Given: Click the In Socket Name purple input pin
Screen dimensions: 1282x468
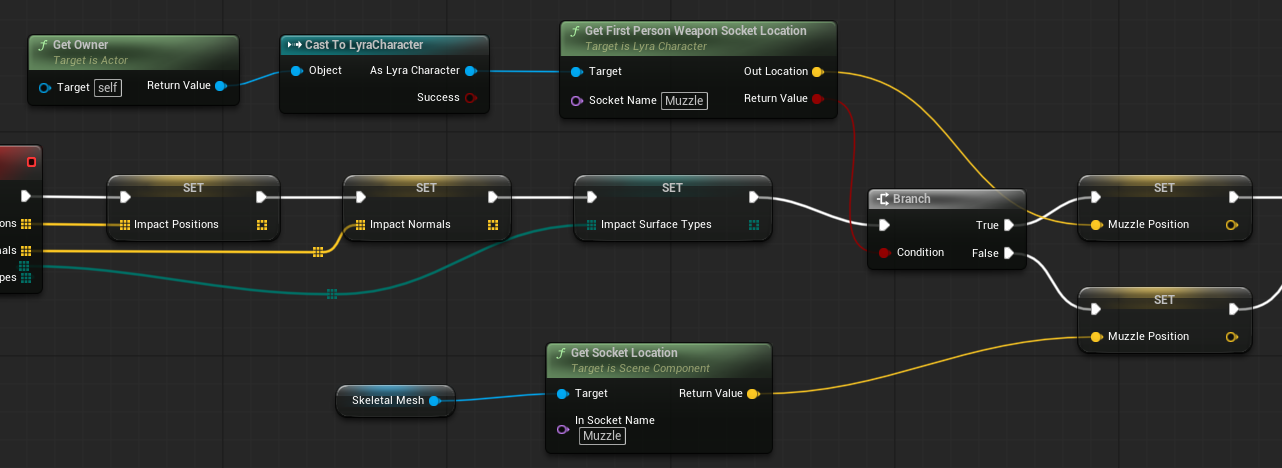Looking at the screenshot, I should 563,429.
